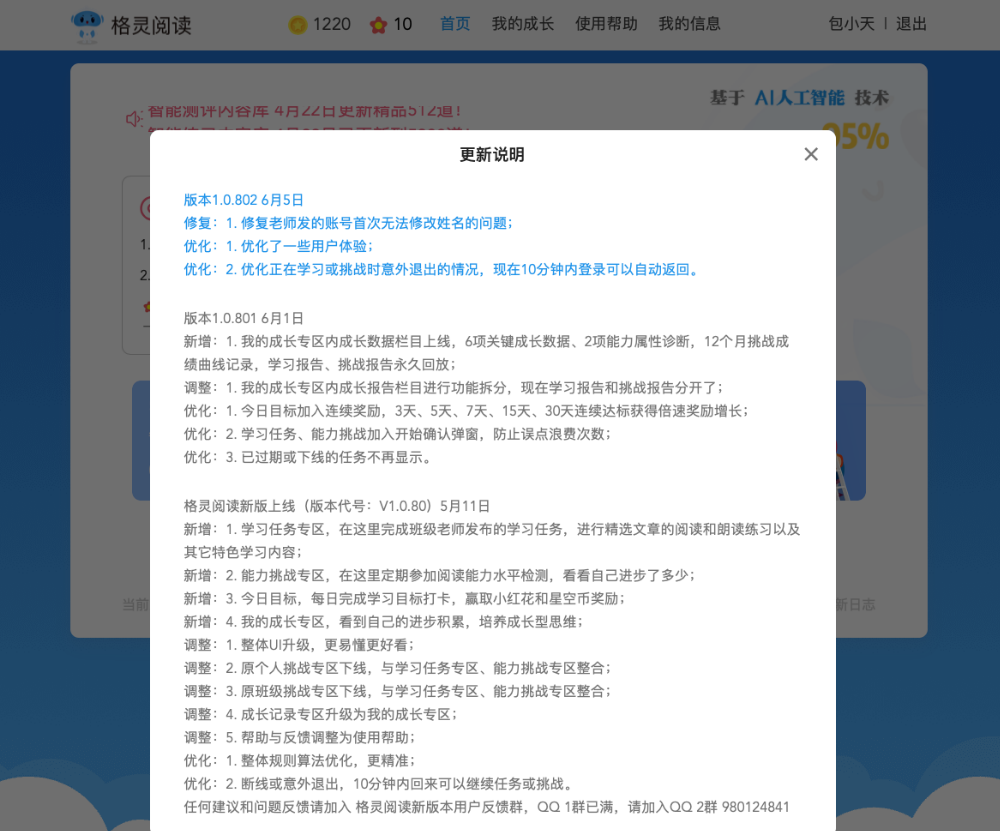Select 版本1.0.801 6月1日 heading
Image resolution: width=1000 pixels, height=831 pixels.
(244, 318)
